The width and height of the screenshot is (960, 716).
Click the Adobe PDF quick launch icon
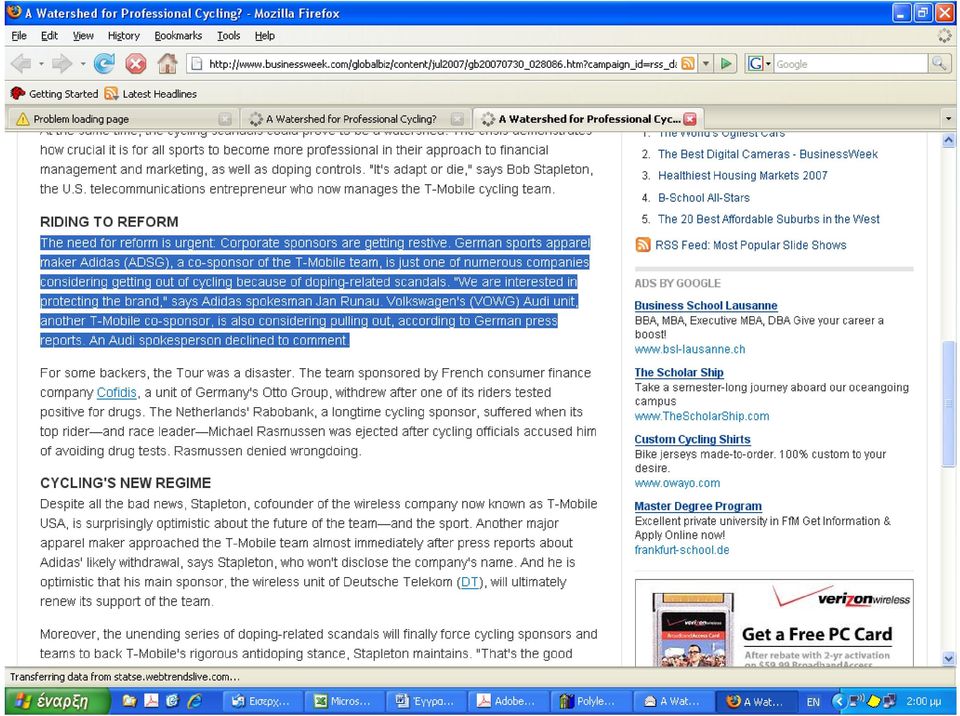(x=151, y=701)
